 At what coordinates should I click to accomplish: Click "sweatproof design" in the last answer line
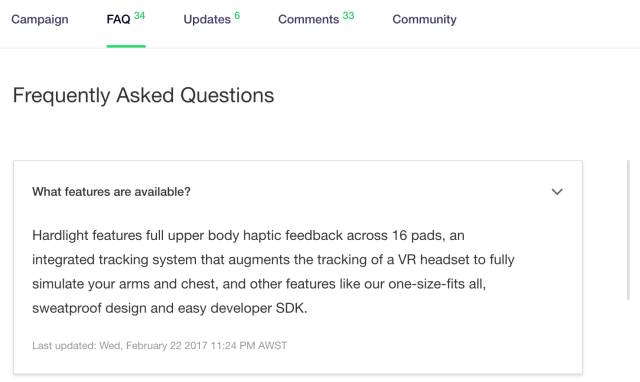coord(89,308)
